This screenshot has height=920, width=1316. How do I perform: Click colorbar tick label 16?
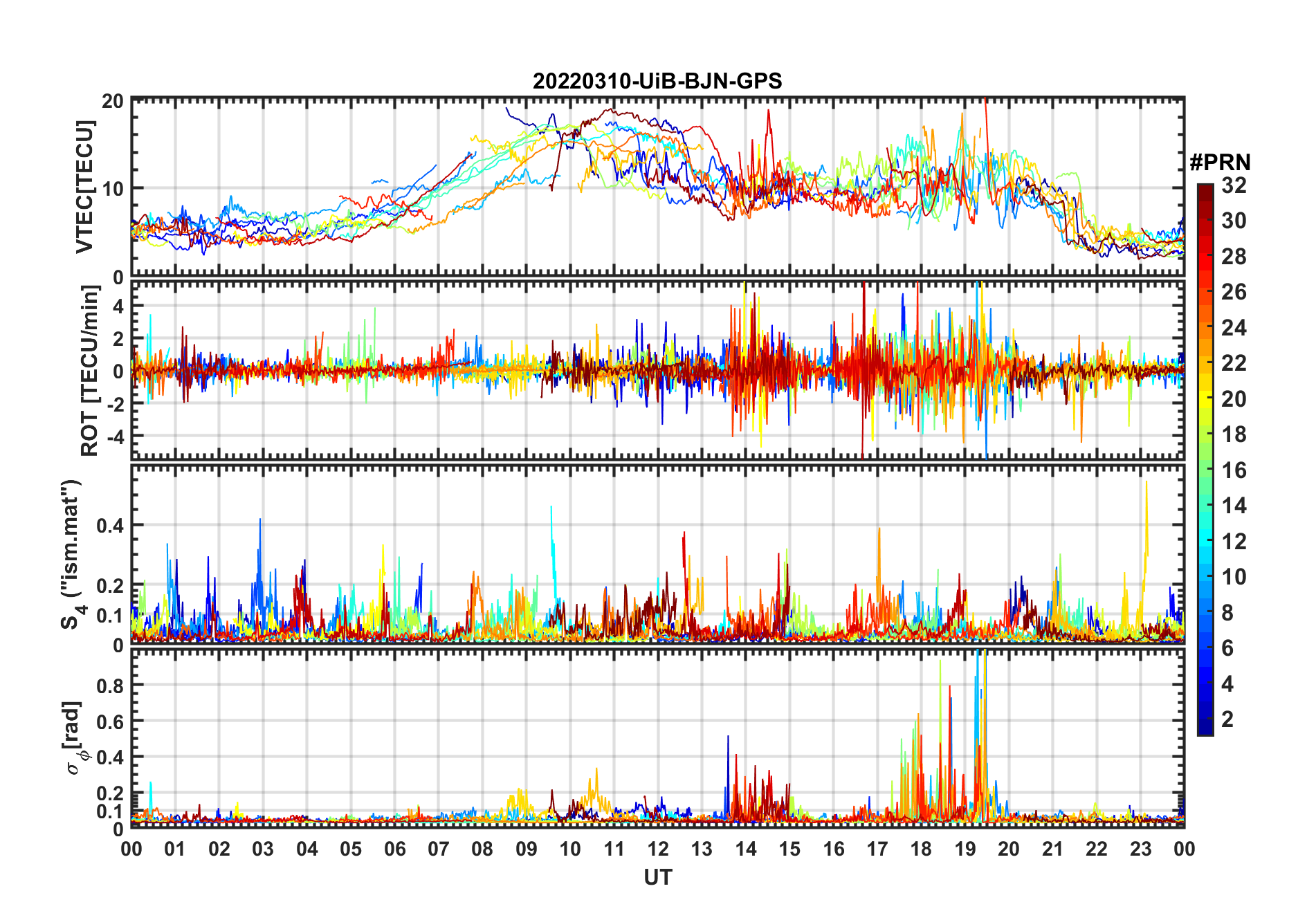[x=1234, y=470]
